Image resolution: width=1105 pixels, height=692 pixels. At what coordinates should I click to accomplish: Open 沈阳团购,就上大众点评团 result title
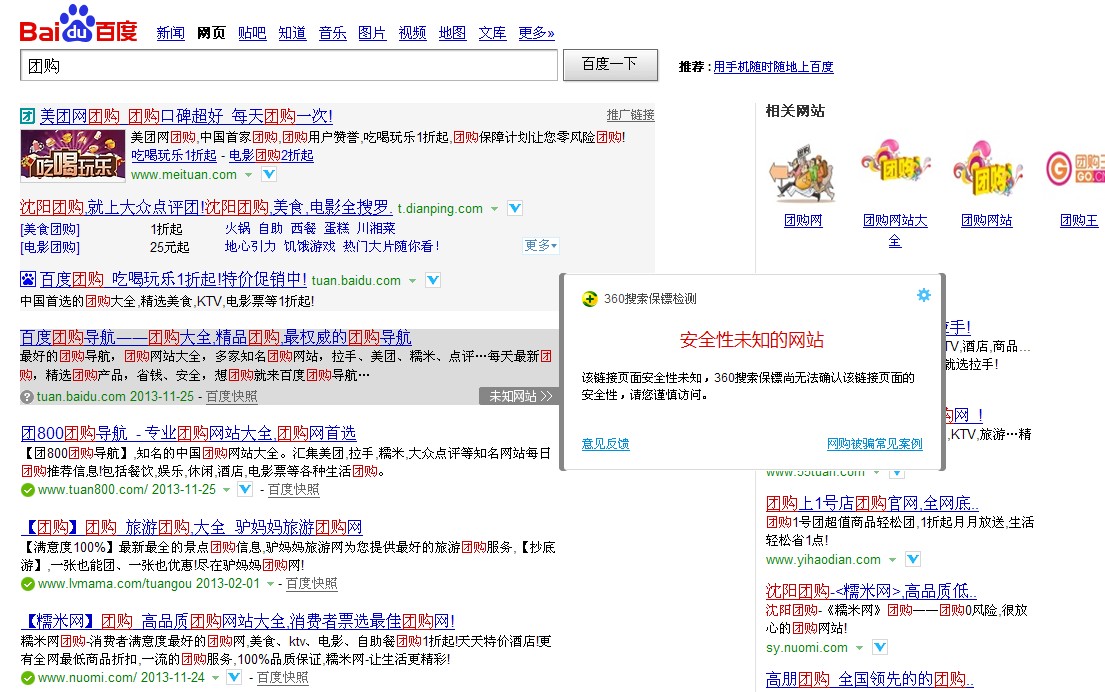coord(206,207)
